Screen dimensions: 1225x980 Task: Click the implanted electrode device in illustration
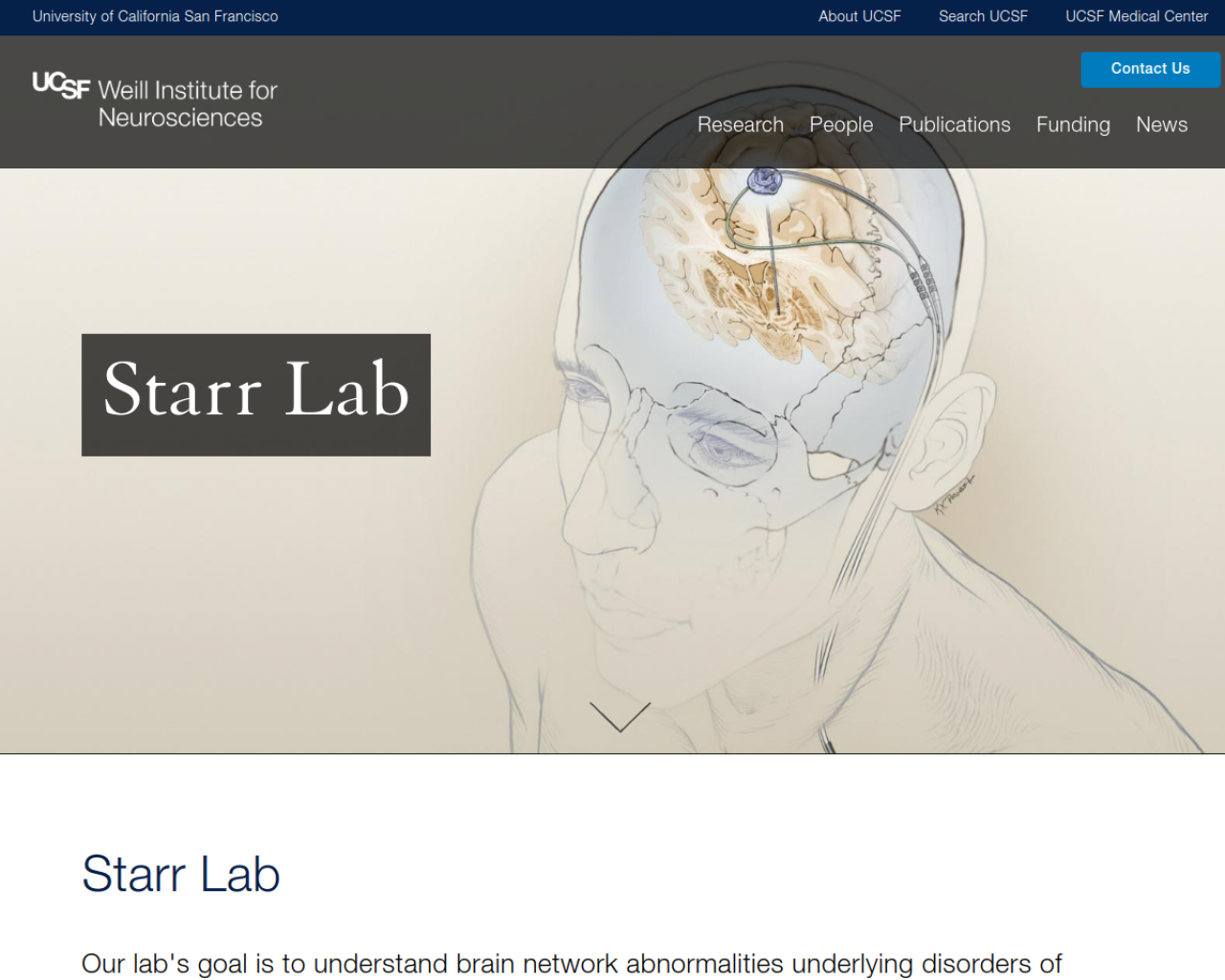pyautogui.click(x=764, y=179)
